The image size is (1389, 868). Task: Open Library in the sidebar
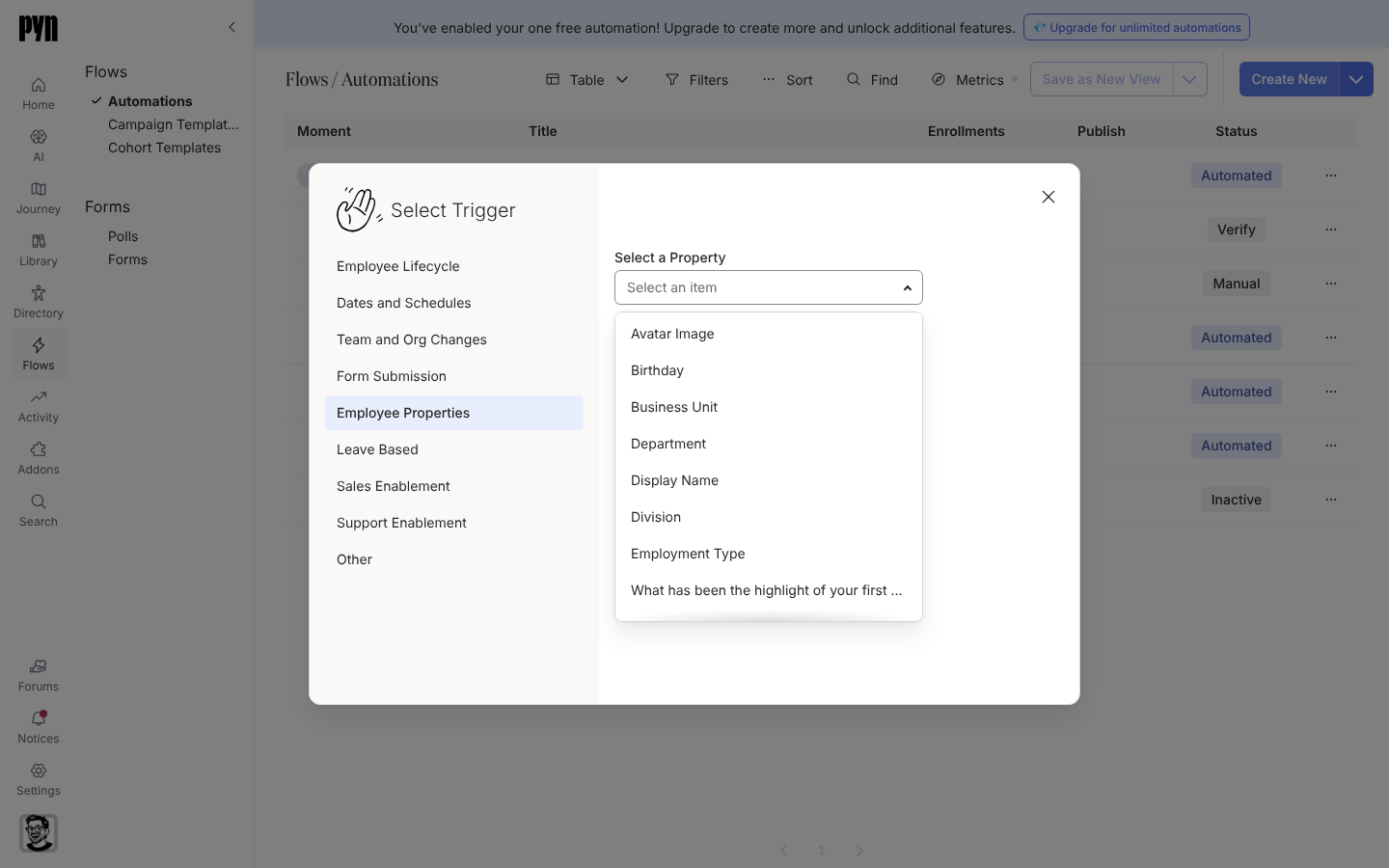point(39,250)
